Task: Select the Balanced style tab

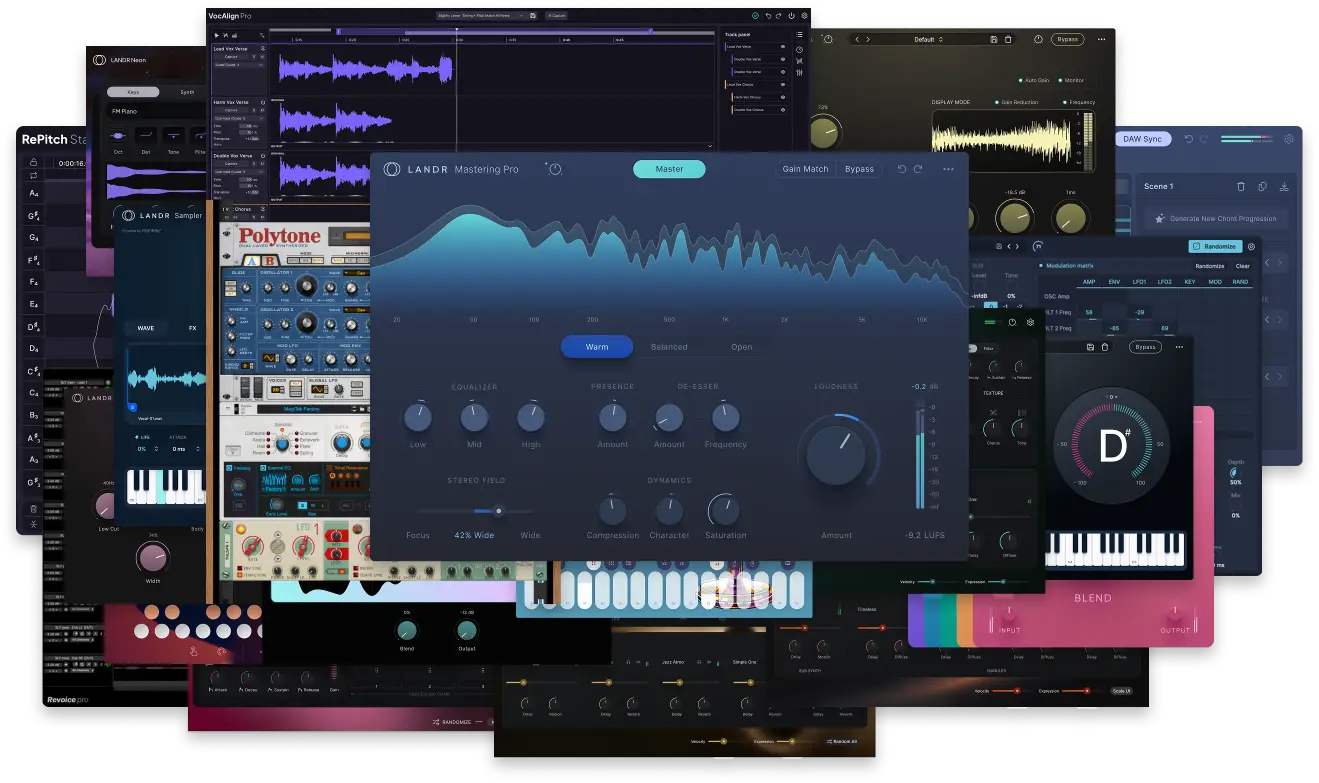Action: (669, 347)
